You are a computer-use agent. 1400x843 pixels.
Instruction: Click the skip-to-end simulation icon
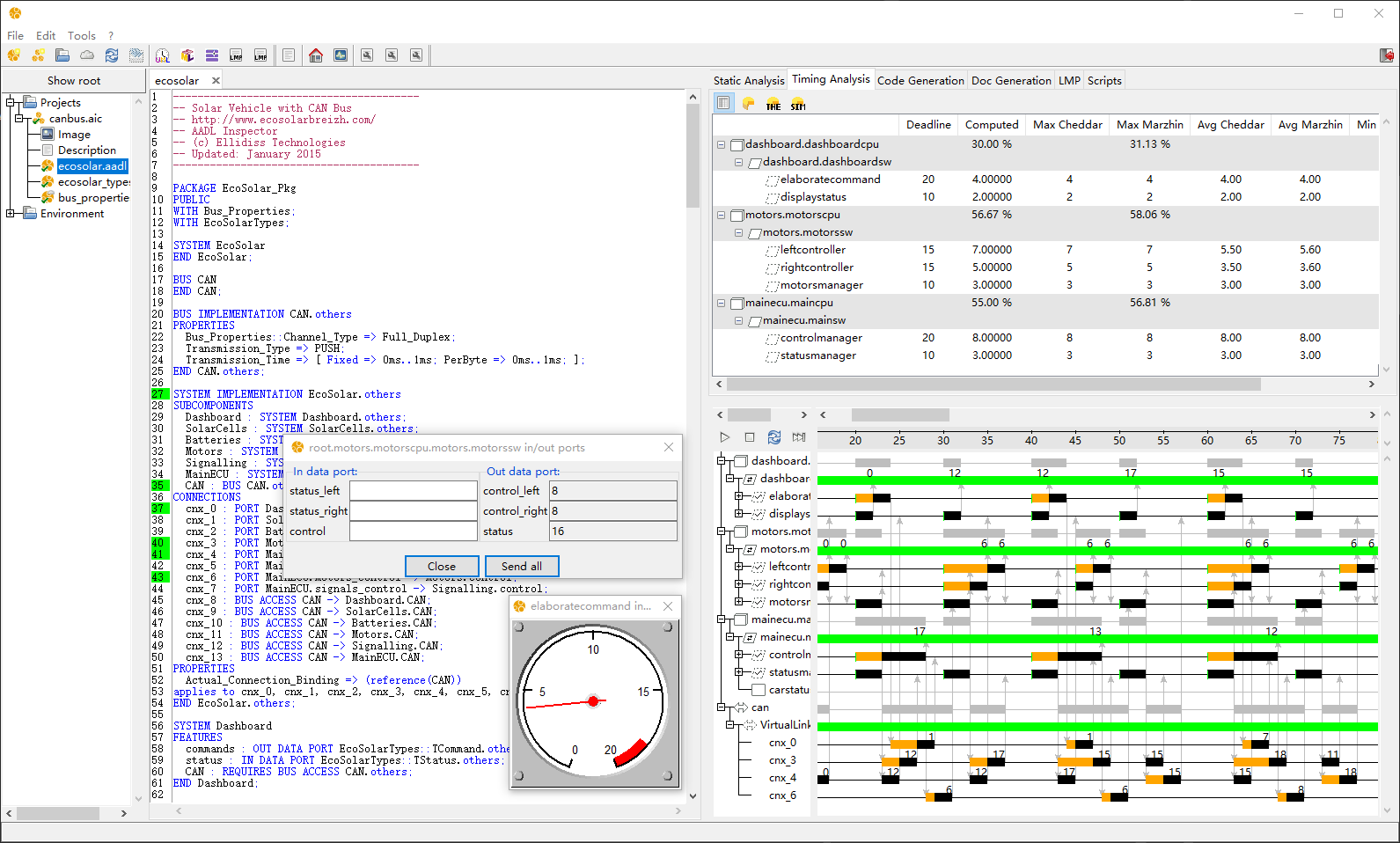799,437
